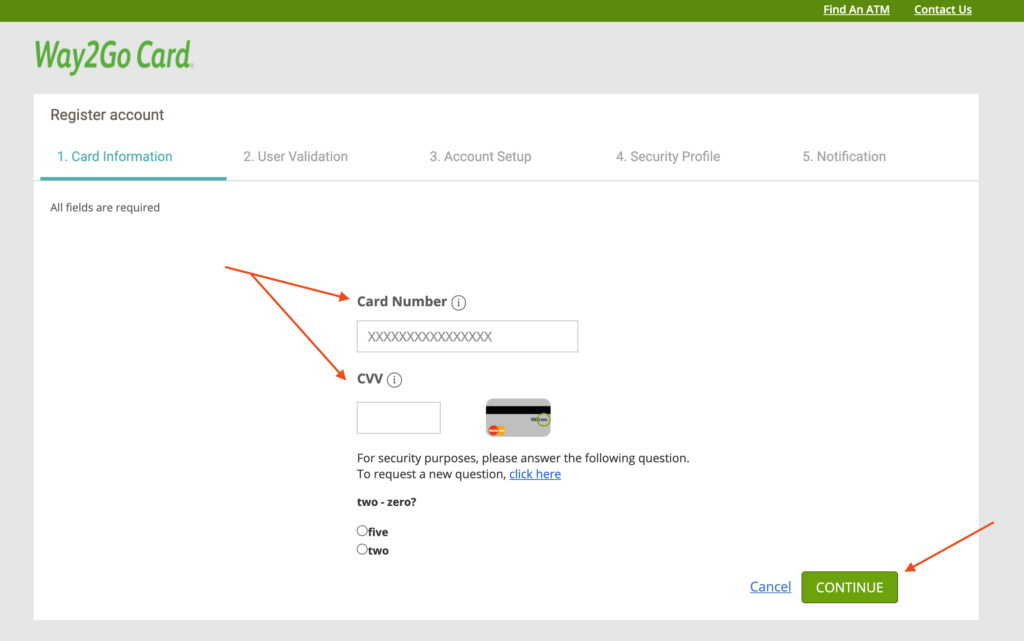Click the "All fields are required" note
The image size is (1024, 641).
tap(105, 208)
